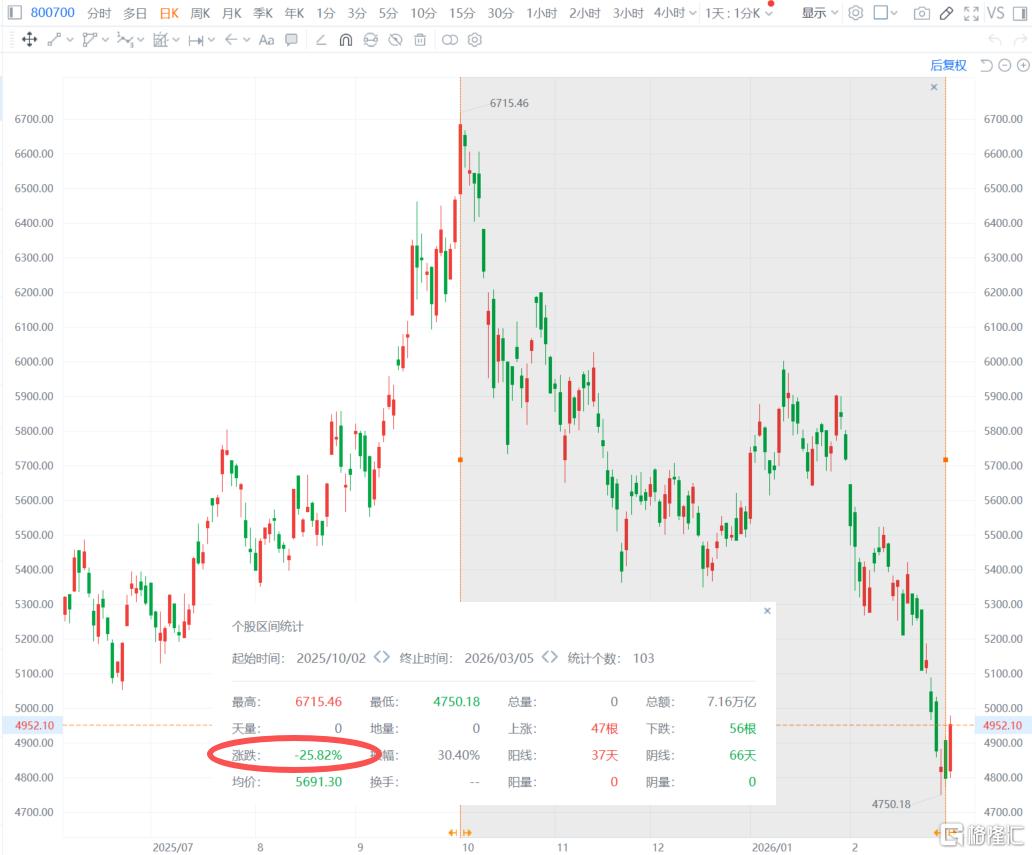1032x855 pixels.
Task: Click the 后复权 adjustment link
Action: [948, 65]
